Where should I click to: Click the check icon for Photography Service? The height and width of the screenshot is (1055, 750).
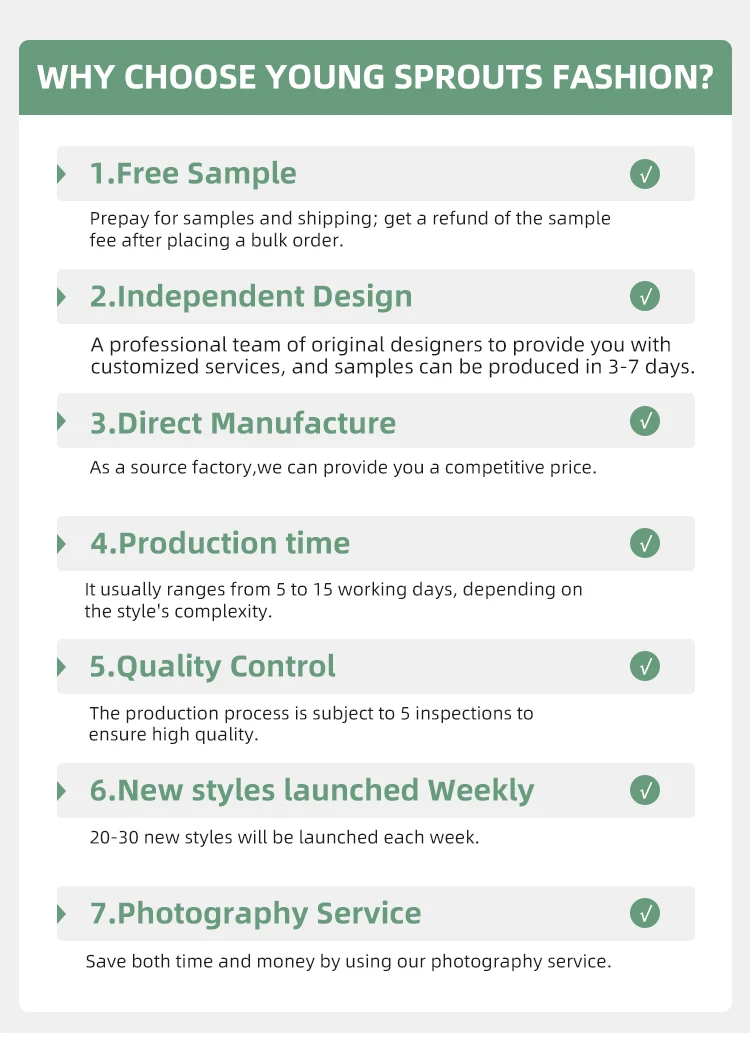(x=644, y=913)
